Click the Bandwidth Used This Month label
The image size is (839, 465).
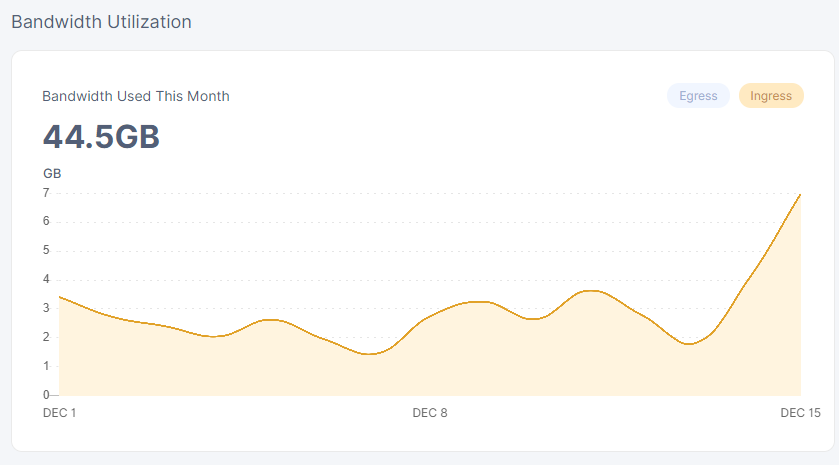tap(136, 96)
